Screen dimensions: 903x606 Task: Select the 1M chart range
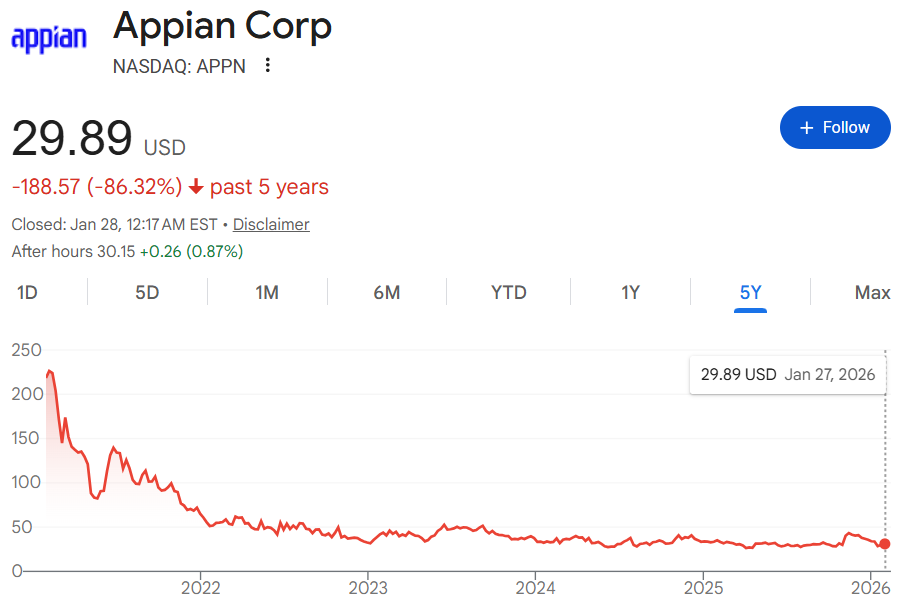pos(267,293)
